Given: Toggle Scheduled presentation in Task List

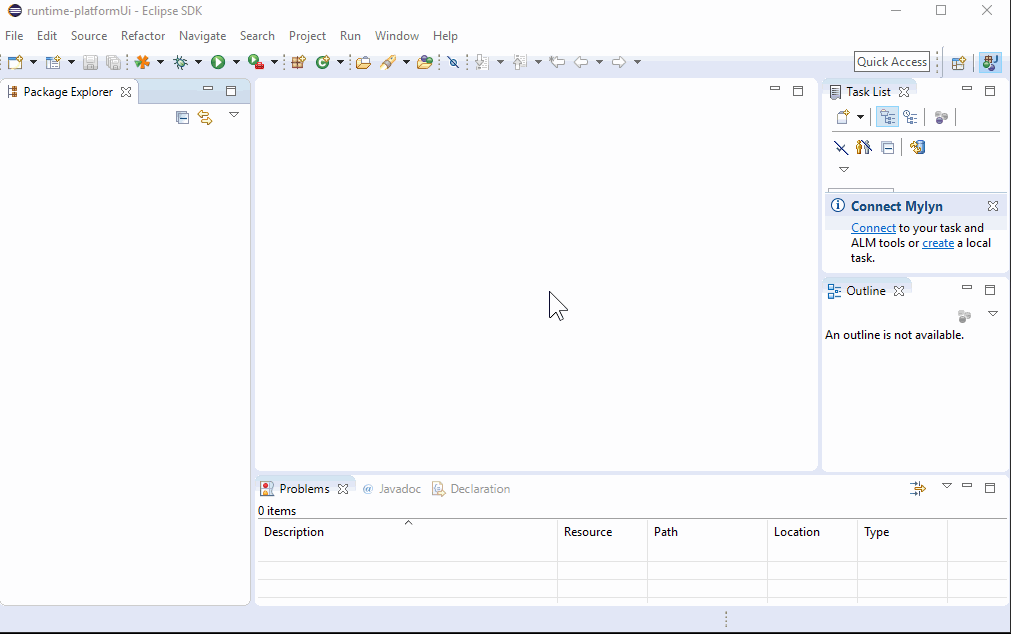Looking at the screenshot, I should coord(910,117).
